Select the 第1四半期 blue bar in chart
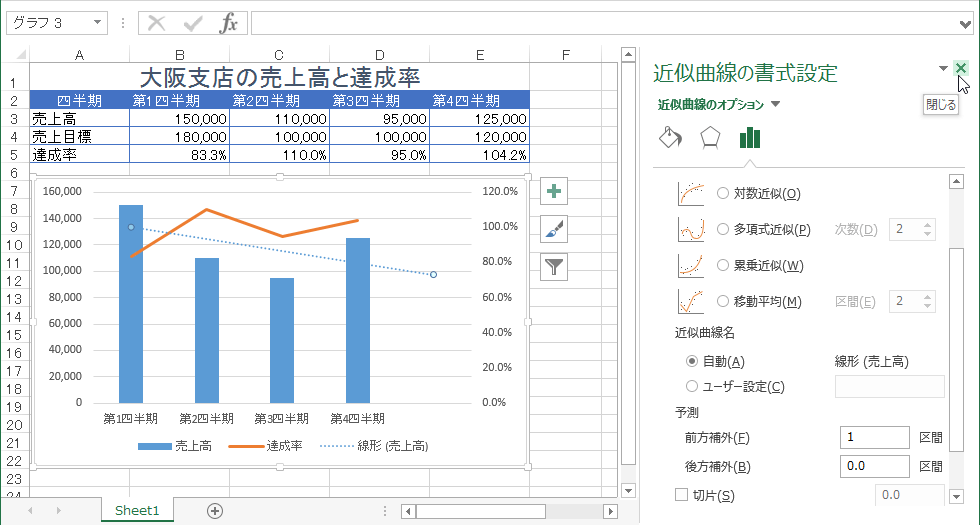Screen dimensions: 980x525 pyautogui.click(x=131, y=304)
